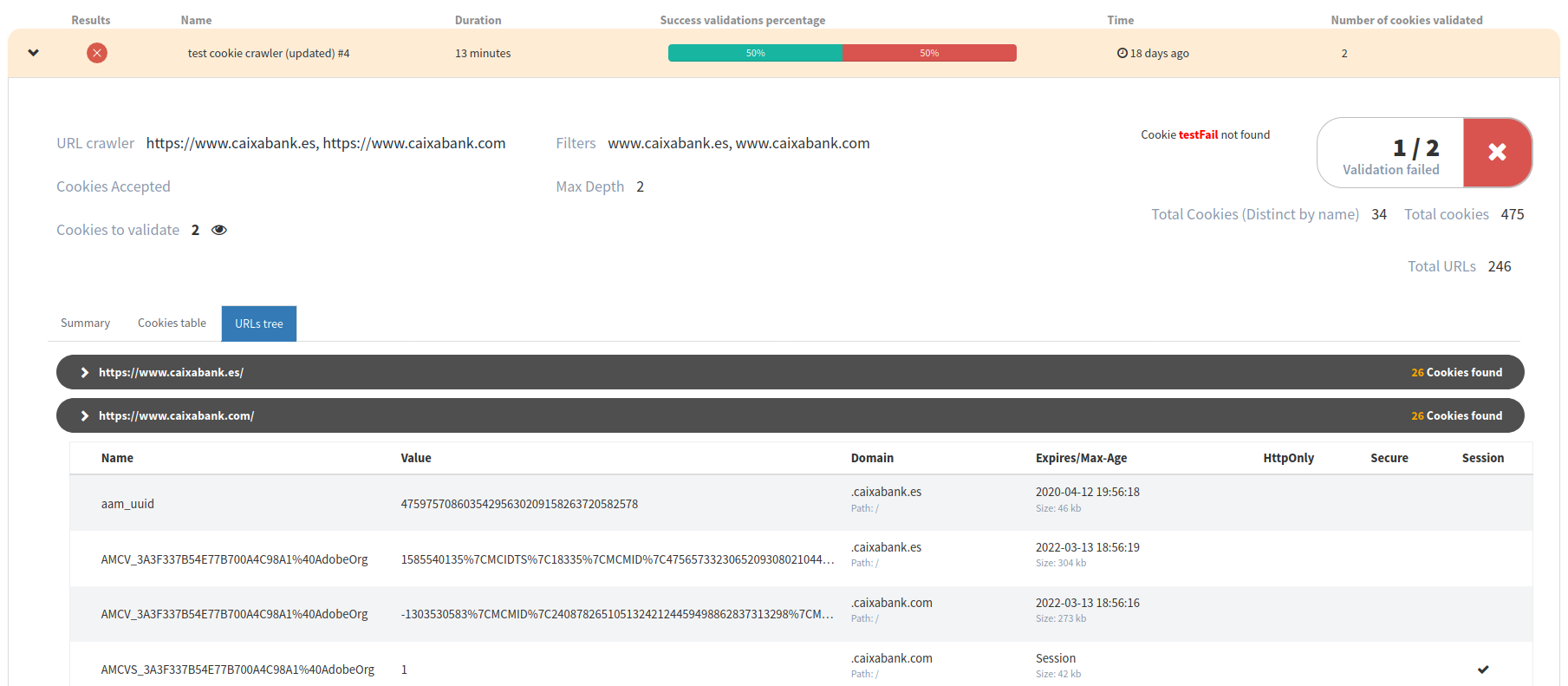The width and height of the screenshot is (1568, 686).
Task: Click the red failed result icon
Action: [x=97, y=53]
